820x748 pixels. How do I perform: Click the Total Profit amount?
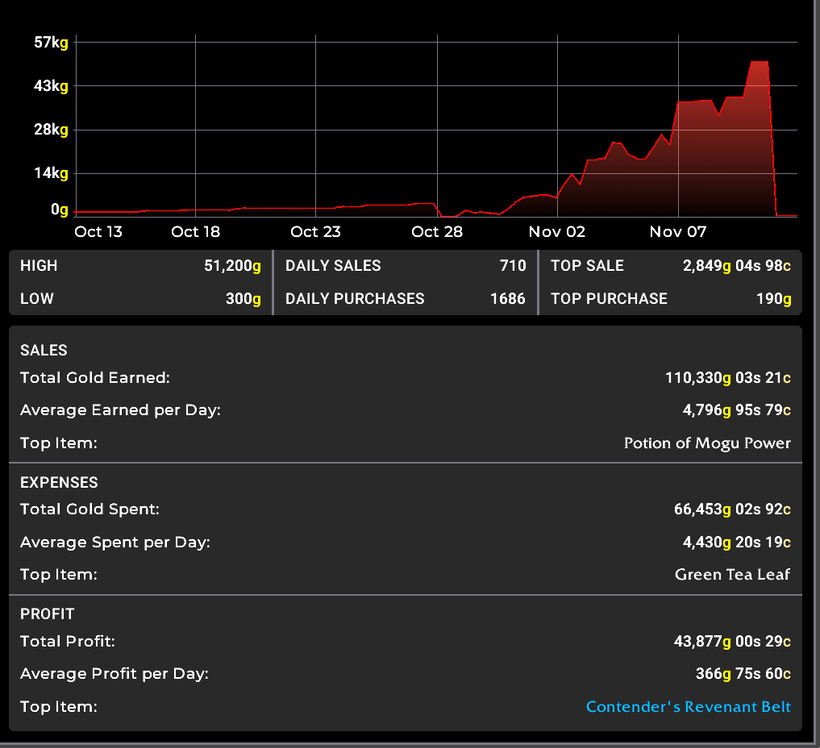[x=732, y=641]
